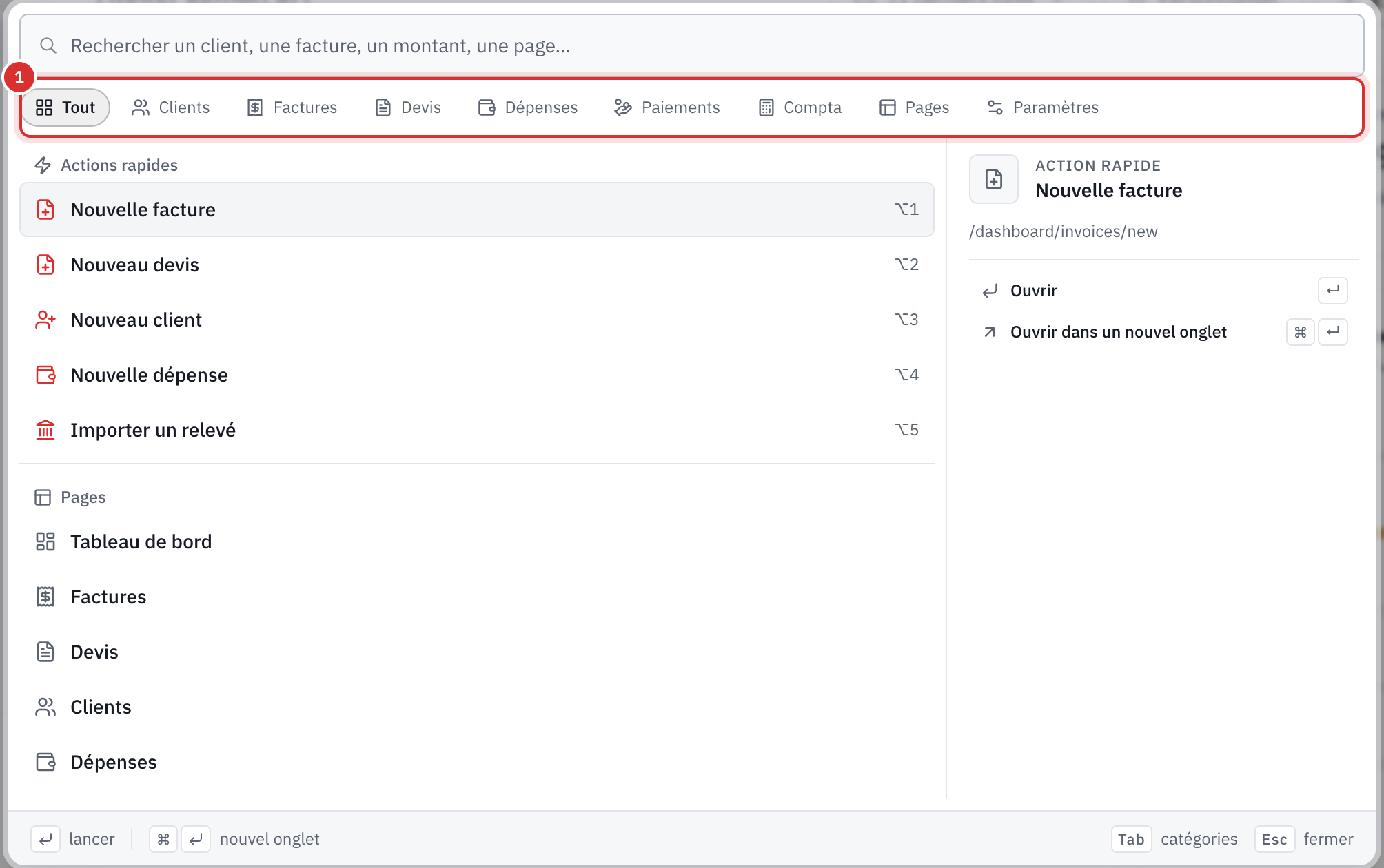Click the Clients people icon in Pages list
Screen dimensions: 1384x868
(45, 707)
